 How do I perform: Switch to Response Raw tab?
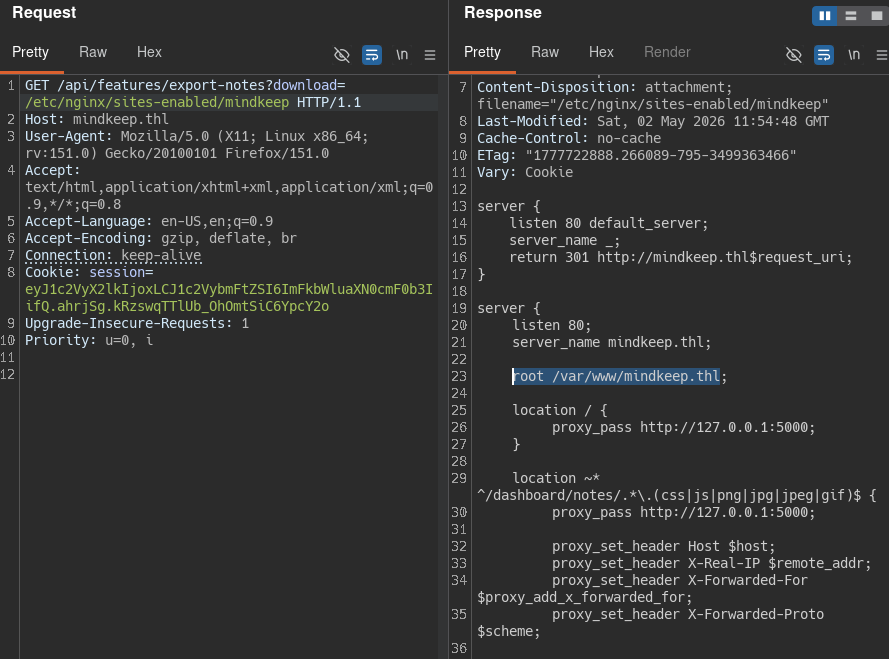pos(545,52)
